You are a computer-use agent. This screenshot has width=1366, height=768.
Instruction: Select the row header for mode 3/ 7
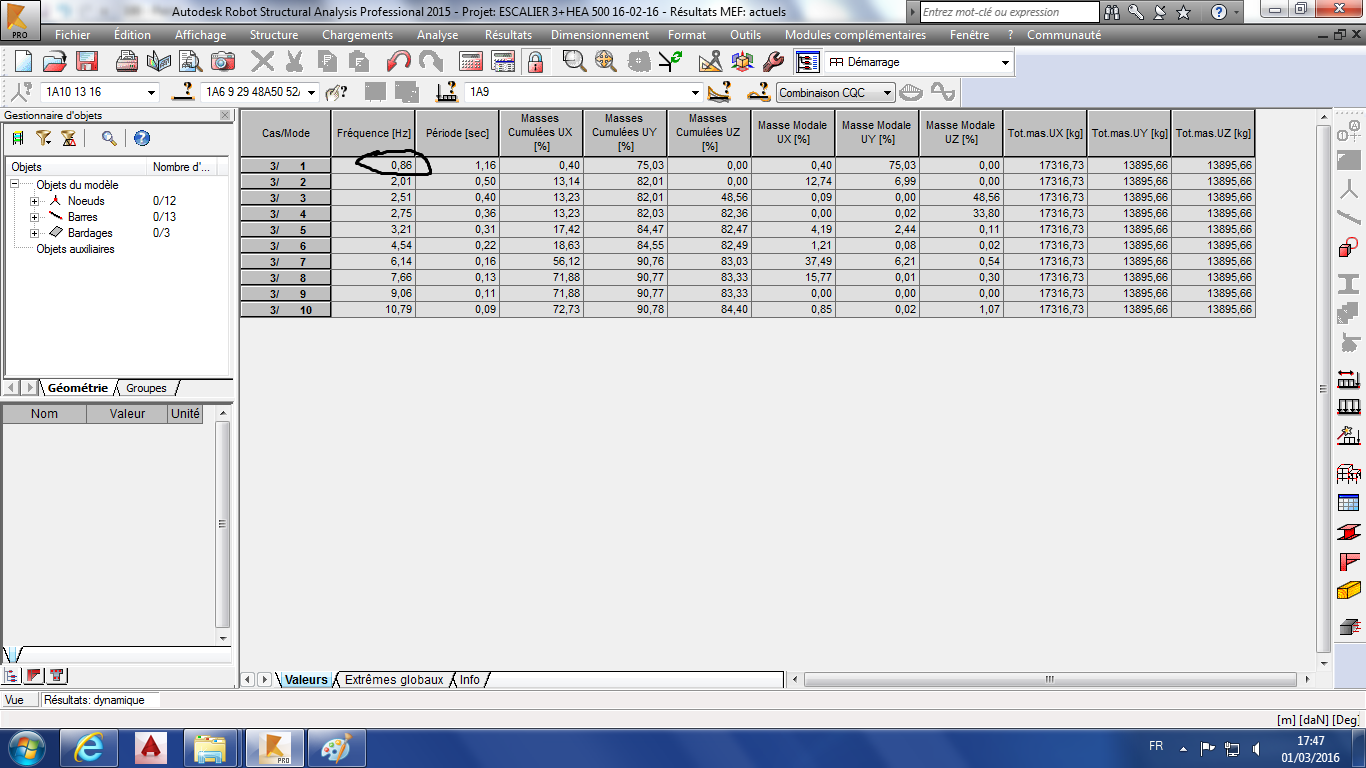tap(286, 262)
